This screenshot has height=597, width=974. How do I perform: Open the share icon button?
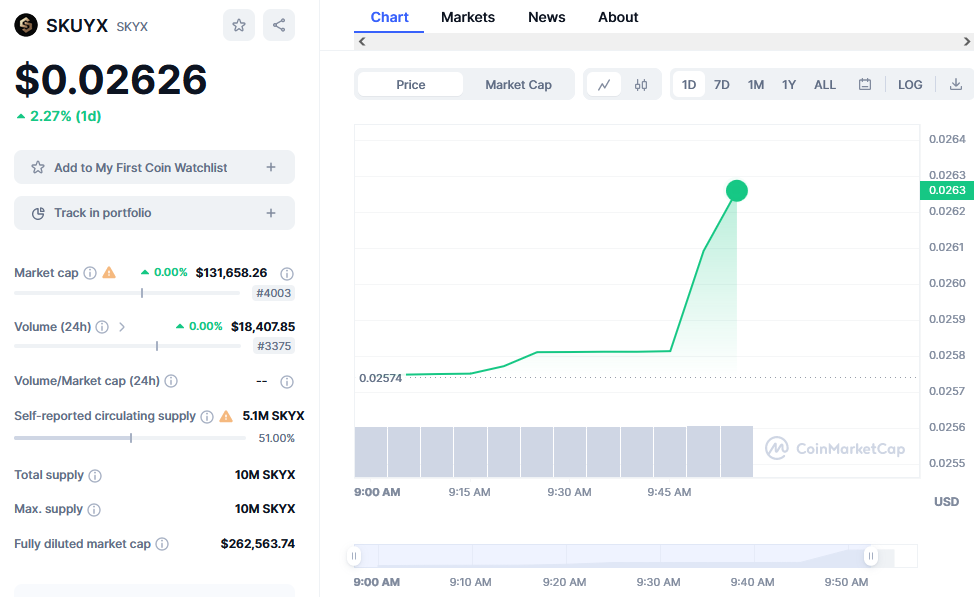click(279, 25)
